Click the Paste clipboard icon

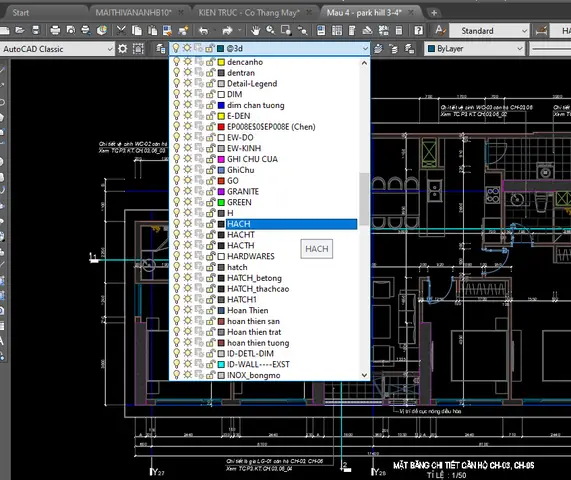[x=153, y=30]
